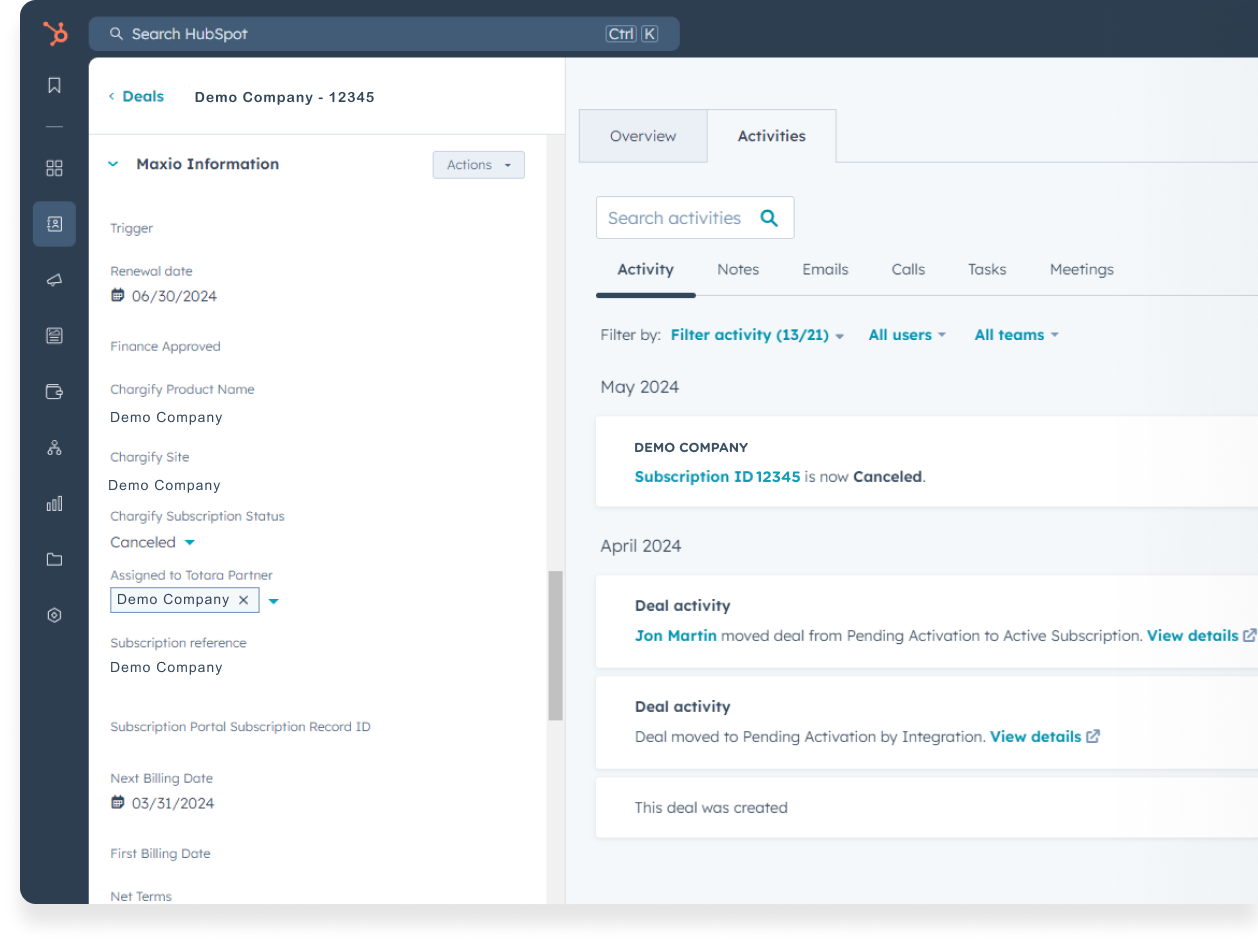Click calendar icon beside Next Billing Date
1258x944 pixels.
(x=118, y=803)
